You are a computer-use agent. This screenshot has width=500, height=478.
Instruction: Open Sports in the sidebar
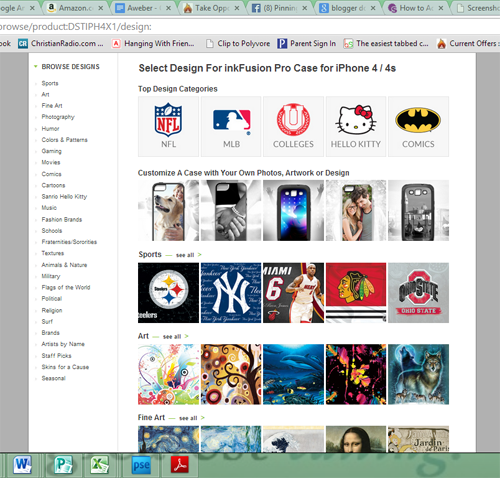(x=50, y=83)
